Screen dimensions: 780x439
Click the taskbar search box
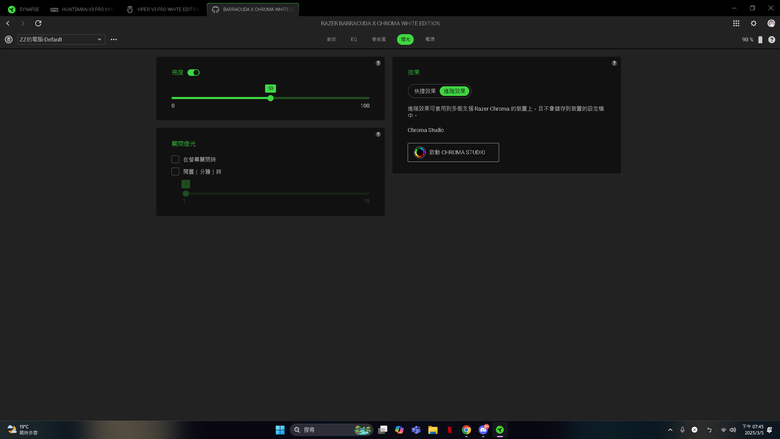pos(331,430)
